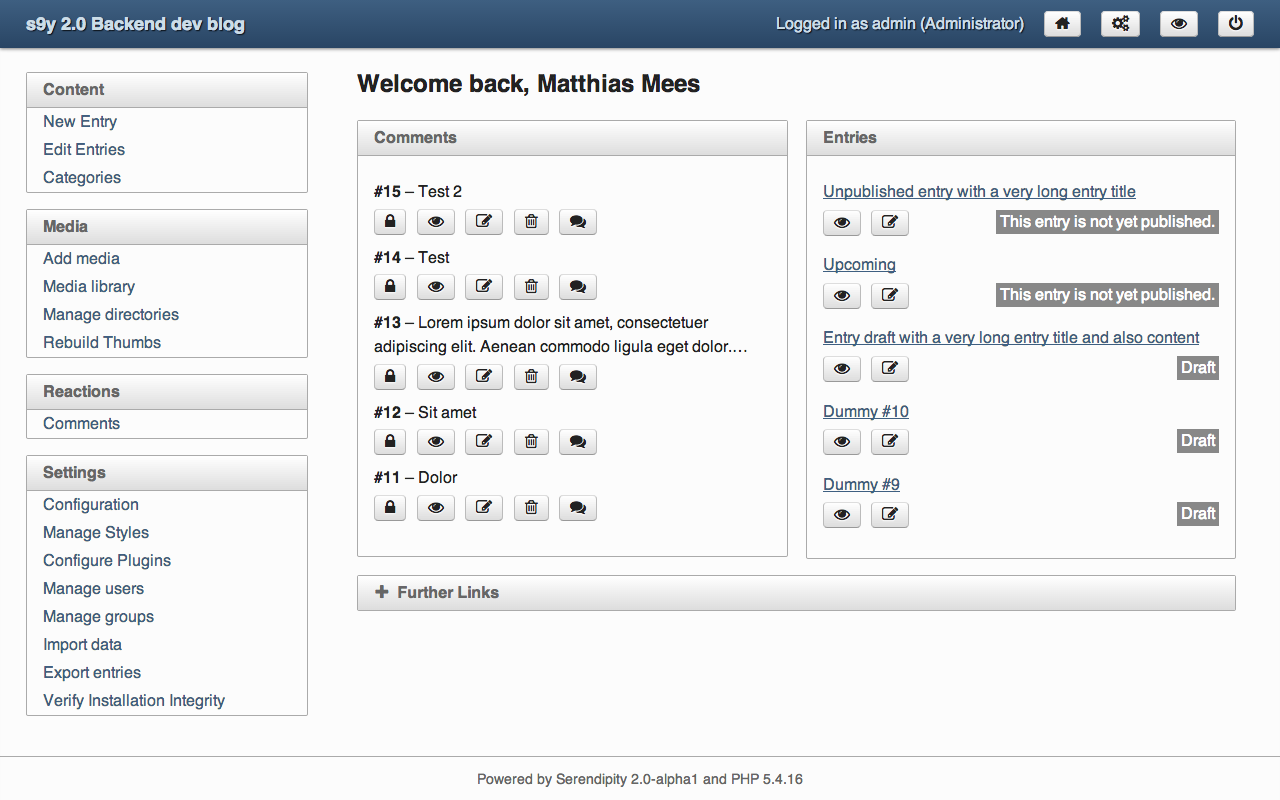1280x800 pixels.
Task: Open the Dummy #9 entry link
Action: point(861,484)
